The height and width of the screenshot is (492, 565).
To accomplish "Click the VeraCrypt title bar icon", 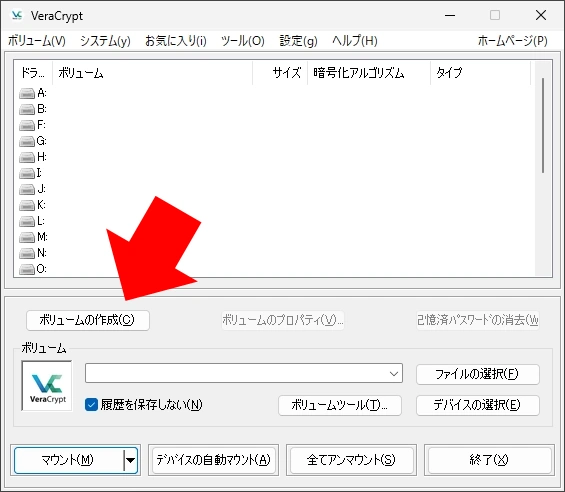I will [17, 15].
